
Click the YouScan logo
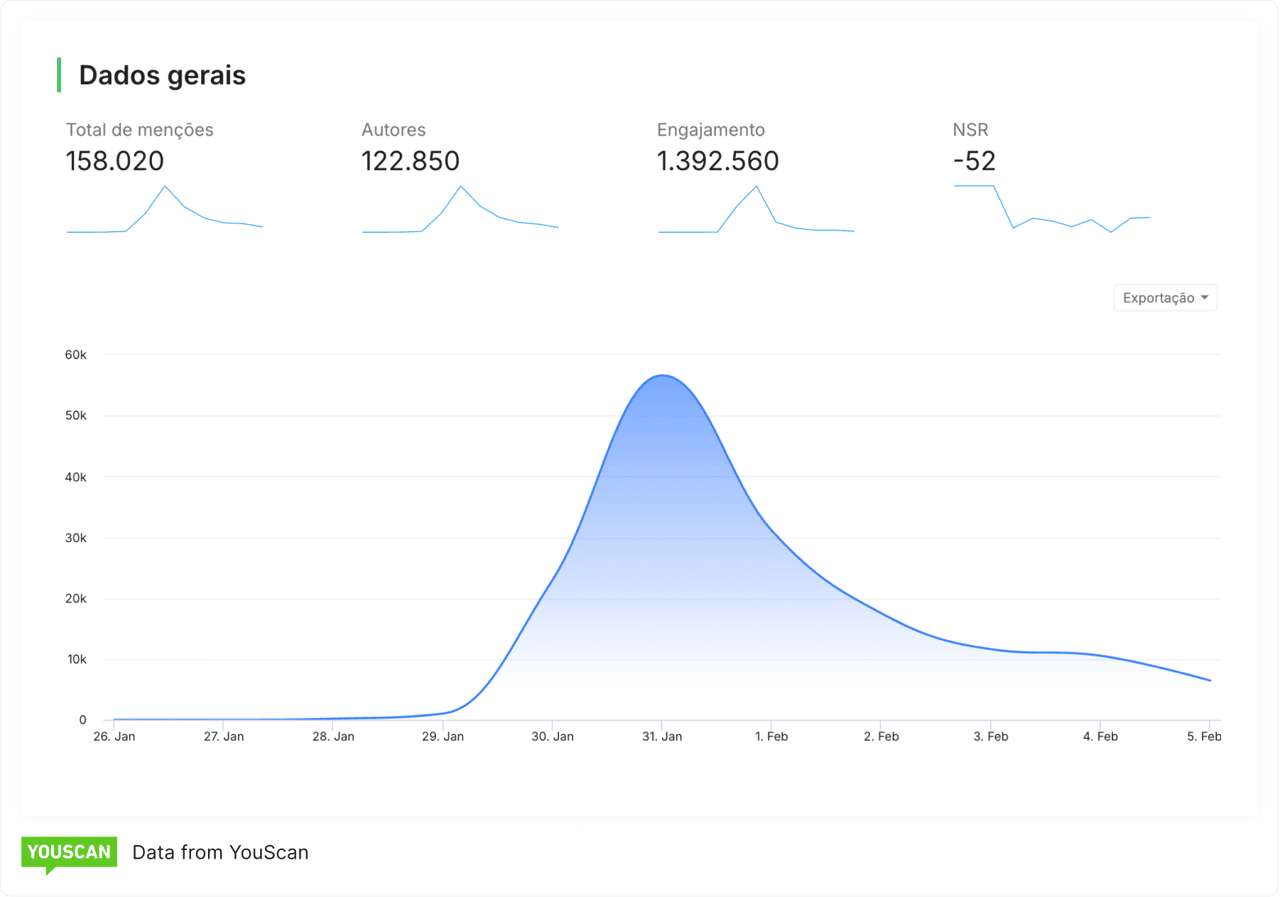point(69,853)
